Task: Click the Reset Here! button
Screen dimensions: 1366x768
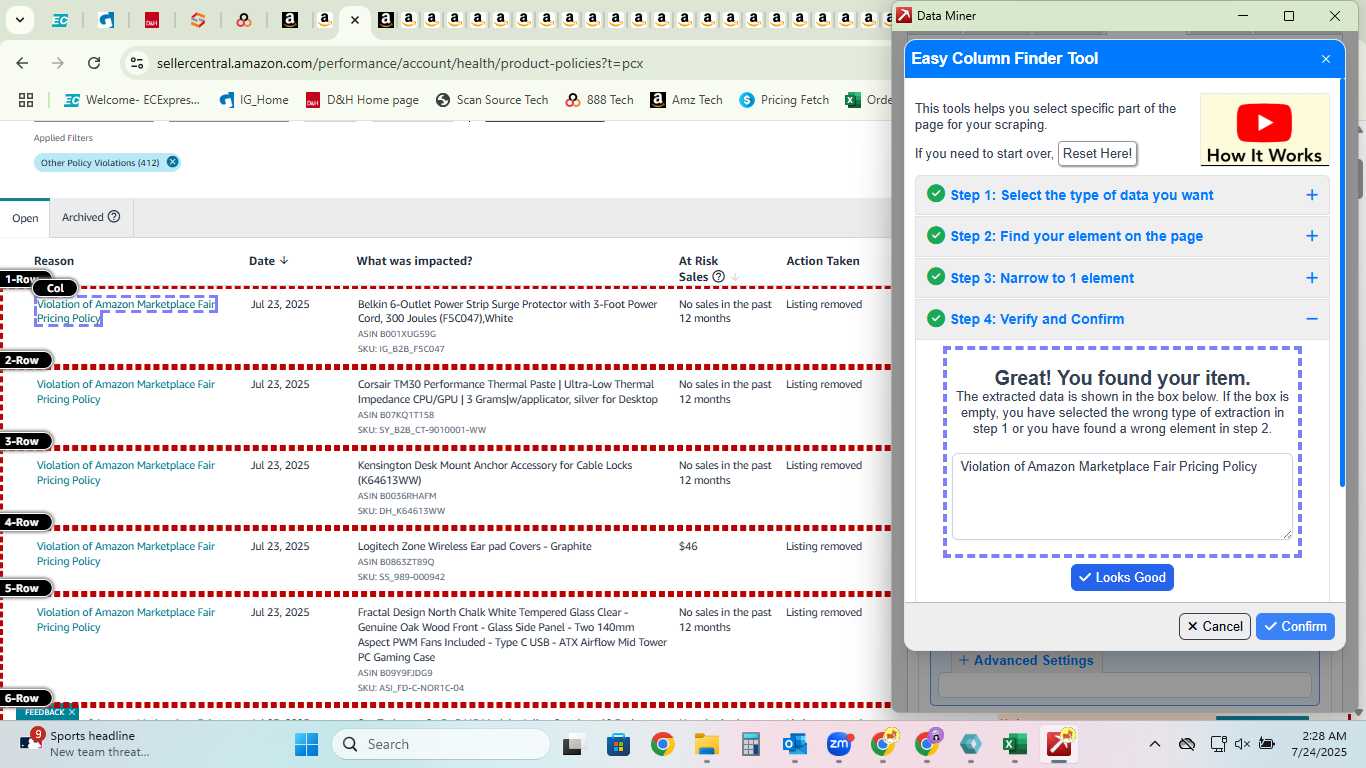Action: point(1097,154)
